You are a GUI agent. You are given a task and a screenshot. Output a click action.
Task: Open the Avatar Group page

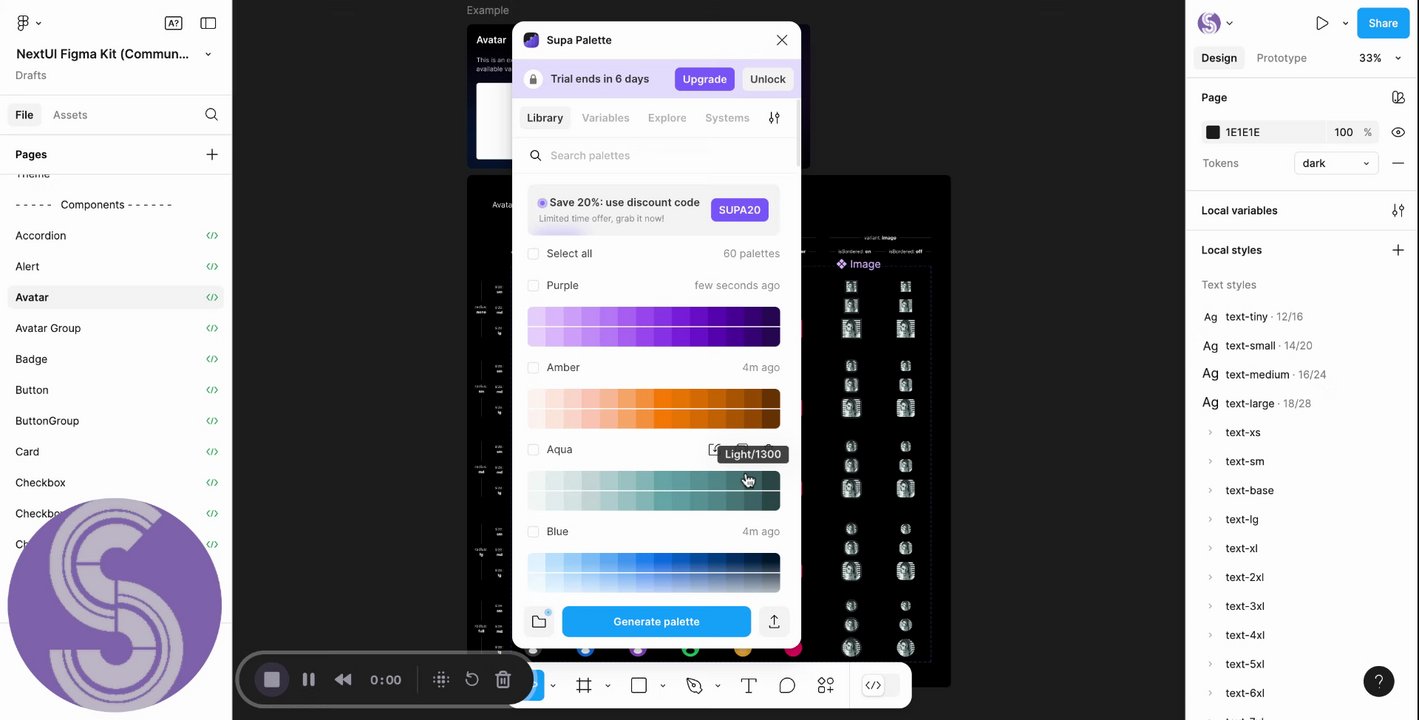48,328
